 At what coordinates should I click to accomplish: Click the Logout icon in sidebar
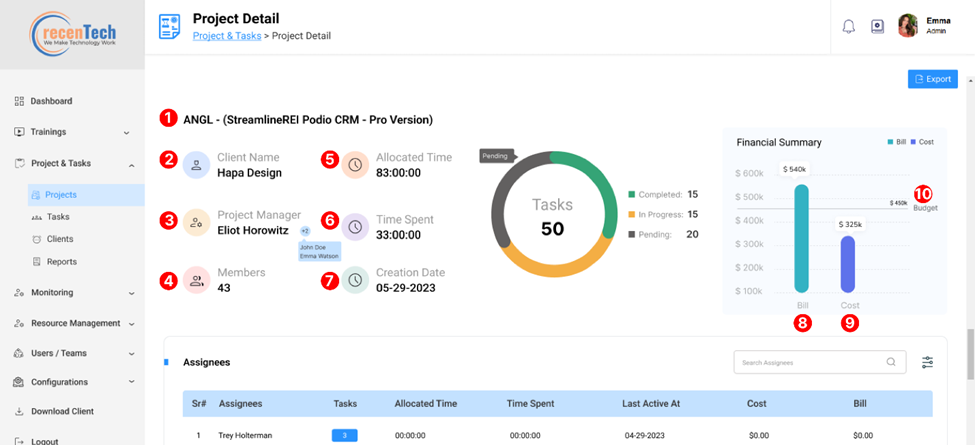19,441
